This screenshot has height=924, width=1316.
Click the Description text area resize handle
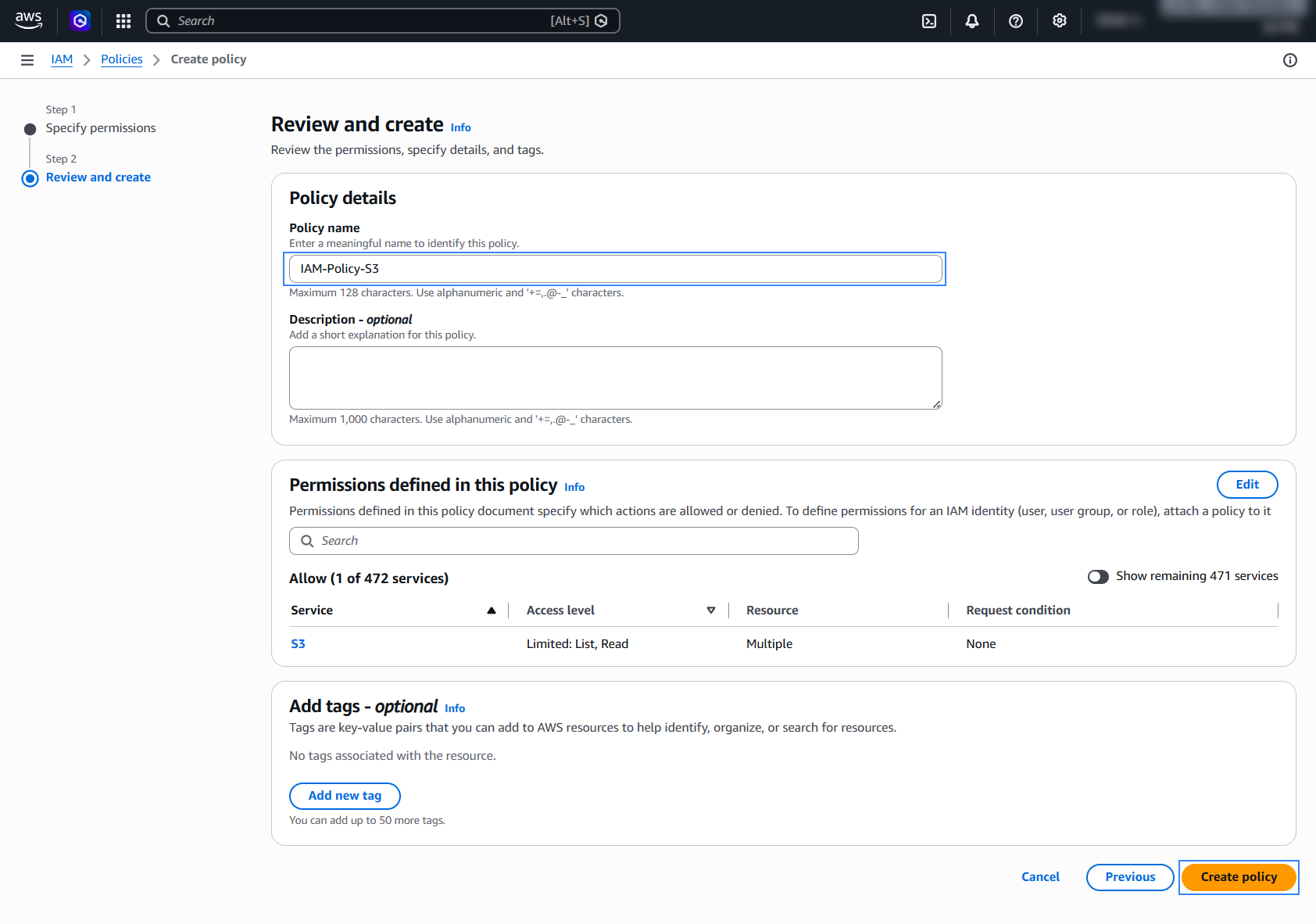(x=936, y=404)
